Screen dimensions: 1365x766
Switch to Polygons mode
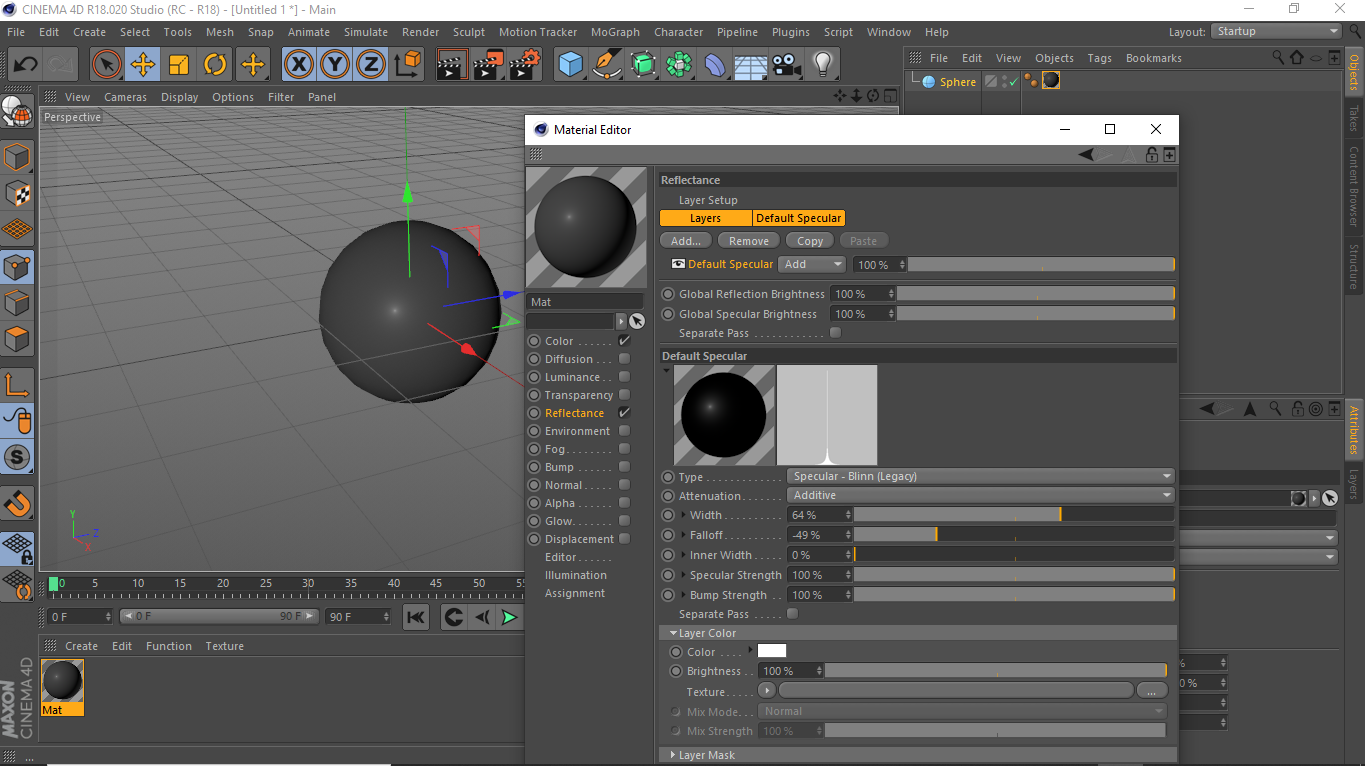[17, 339]
